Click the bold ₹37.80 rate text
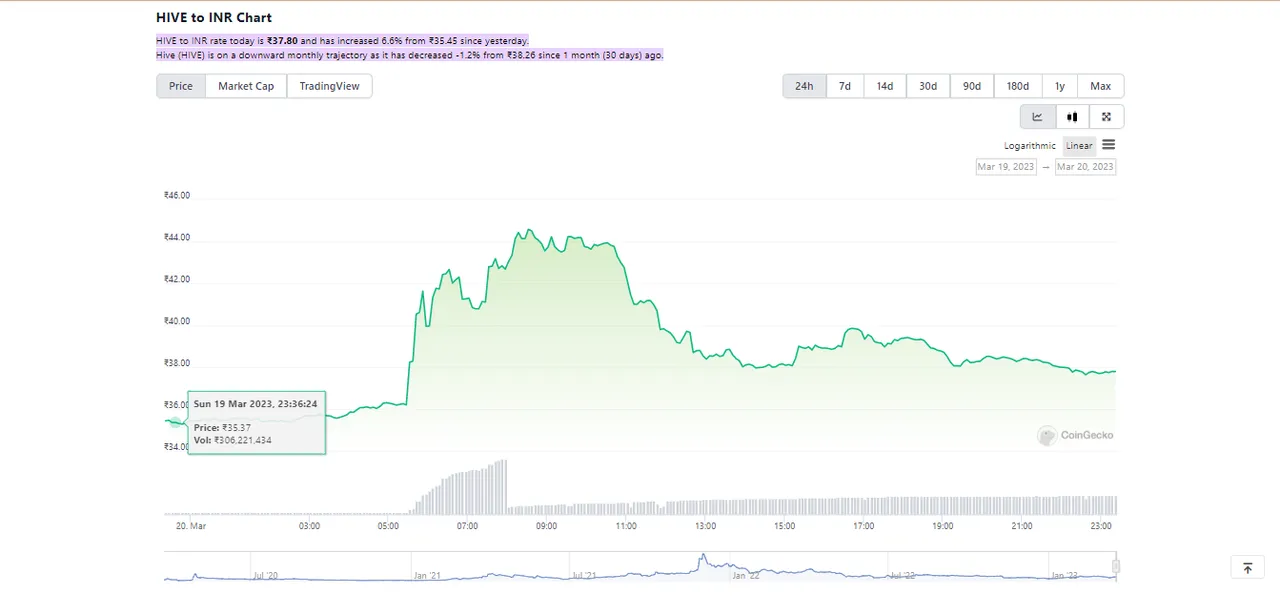1280x597 pixels. coord(282,41)
